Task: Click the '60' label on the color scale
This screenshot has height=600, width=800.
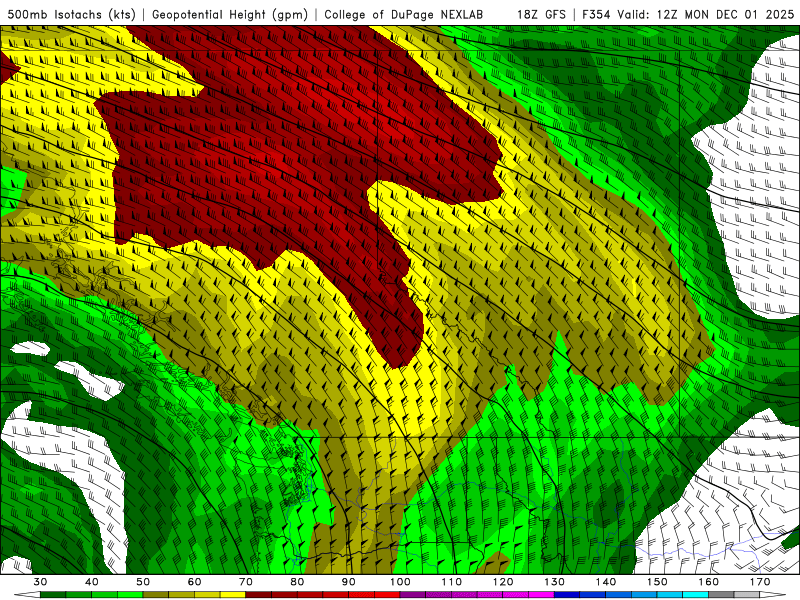Action: coord(194,582)
